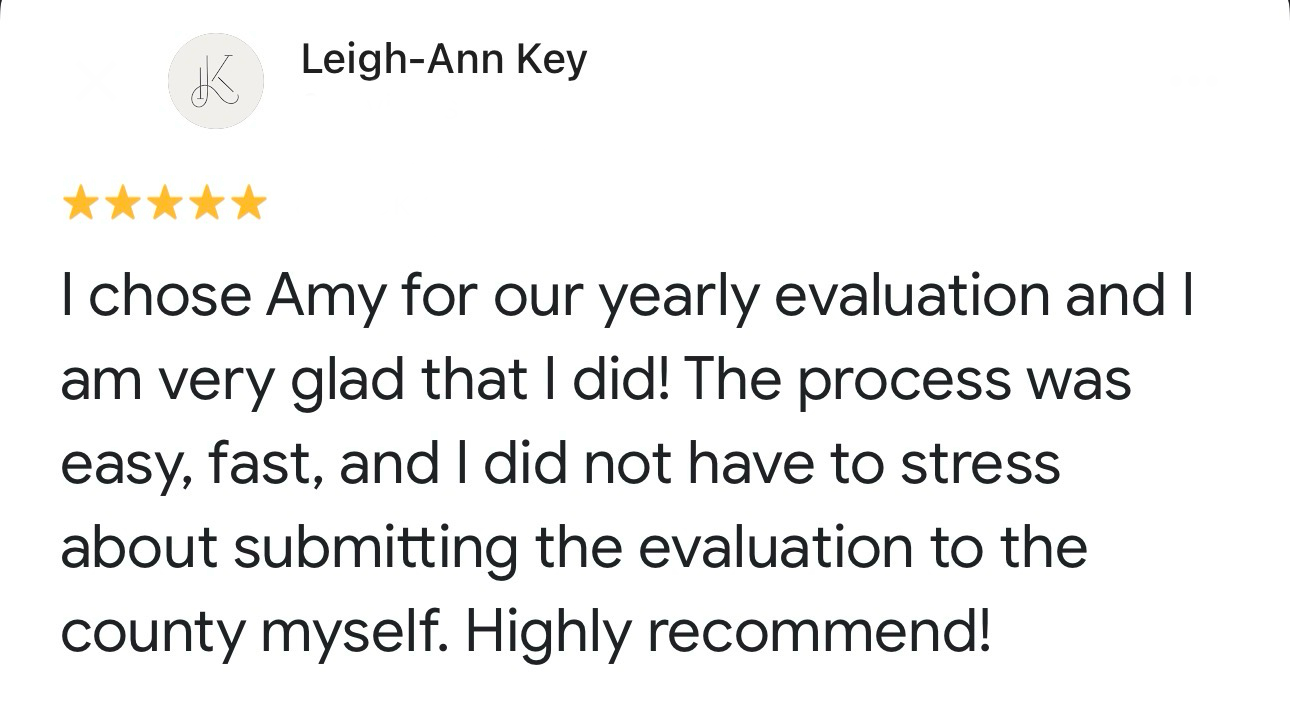Image resolution: width=1290 pixels, height=718 pixels.
Task: Click the K monogram inside the avatar
Action: [x=214, y=80]
